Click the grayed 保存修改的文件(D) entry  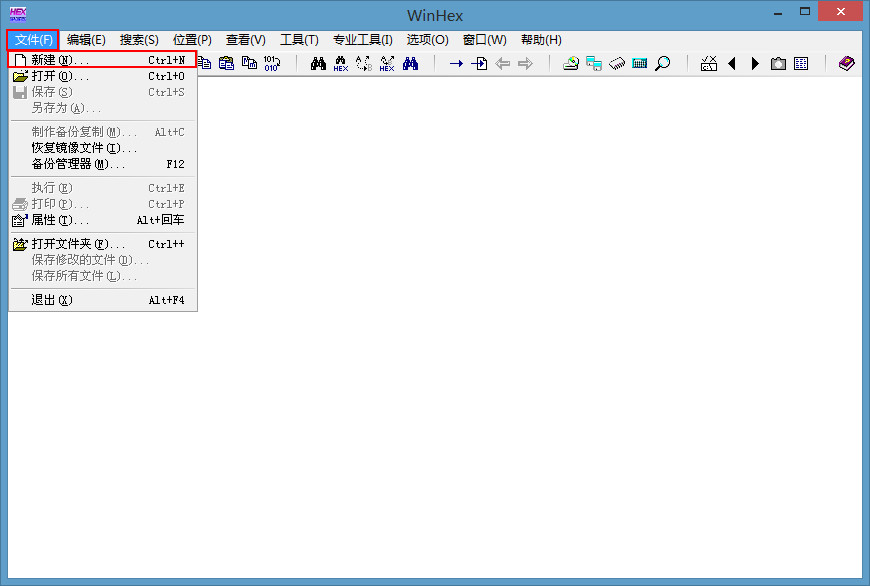(x=103, y=260)
